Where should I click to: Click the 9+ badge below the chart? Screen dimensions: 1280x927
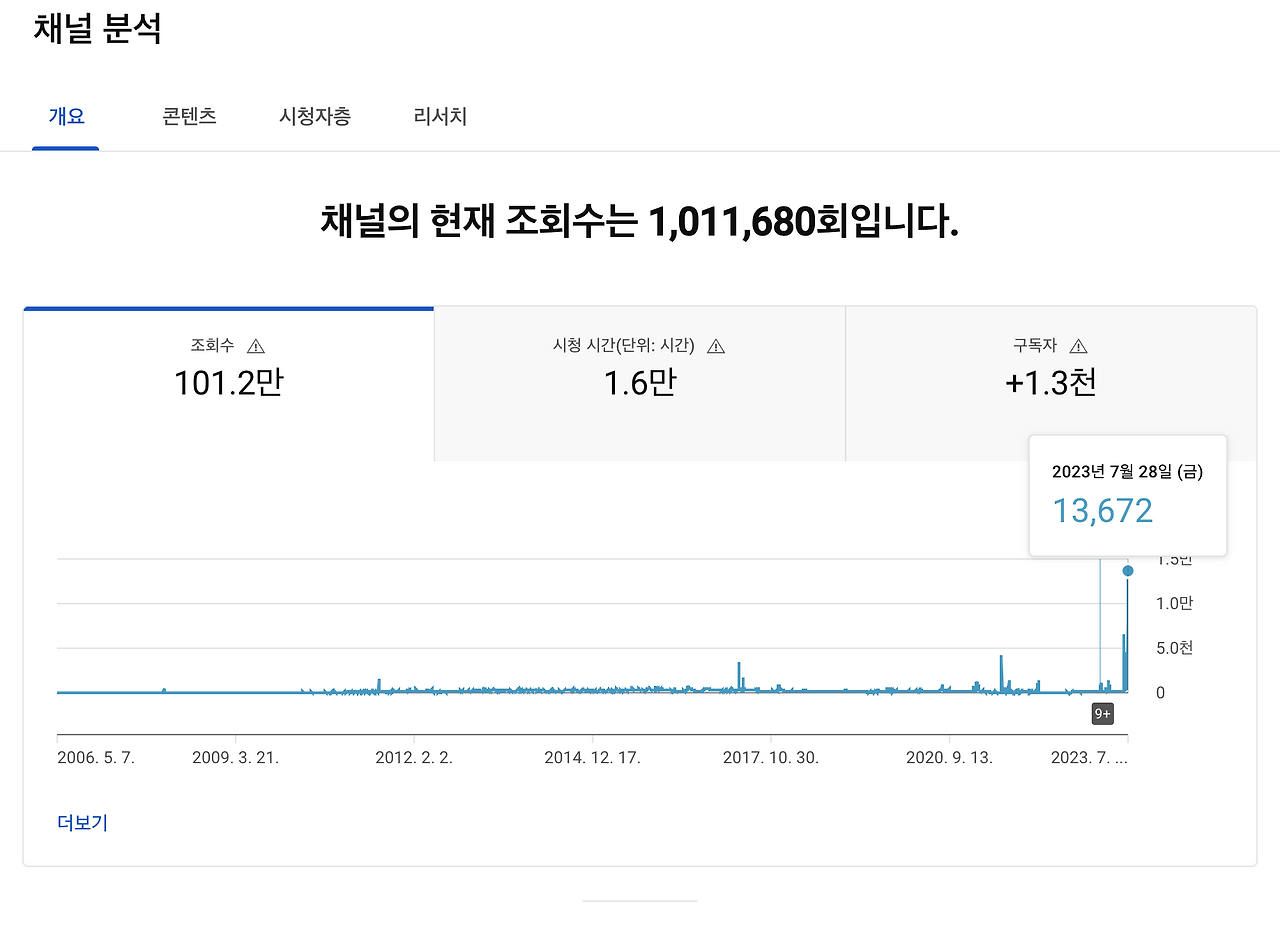1102,713
